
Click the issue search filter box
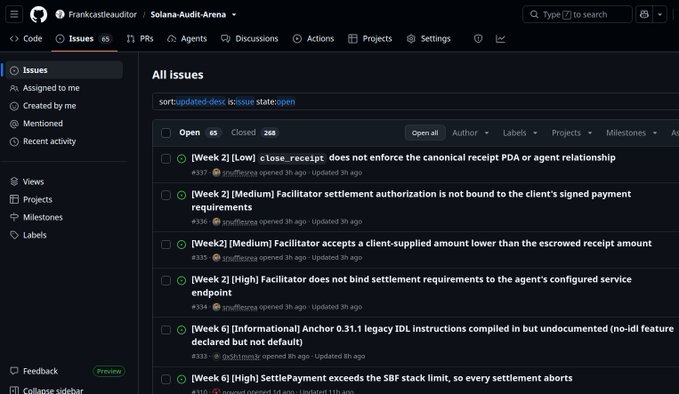[416, 102]
